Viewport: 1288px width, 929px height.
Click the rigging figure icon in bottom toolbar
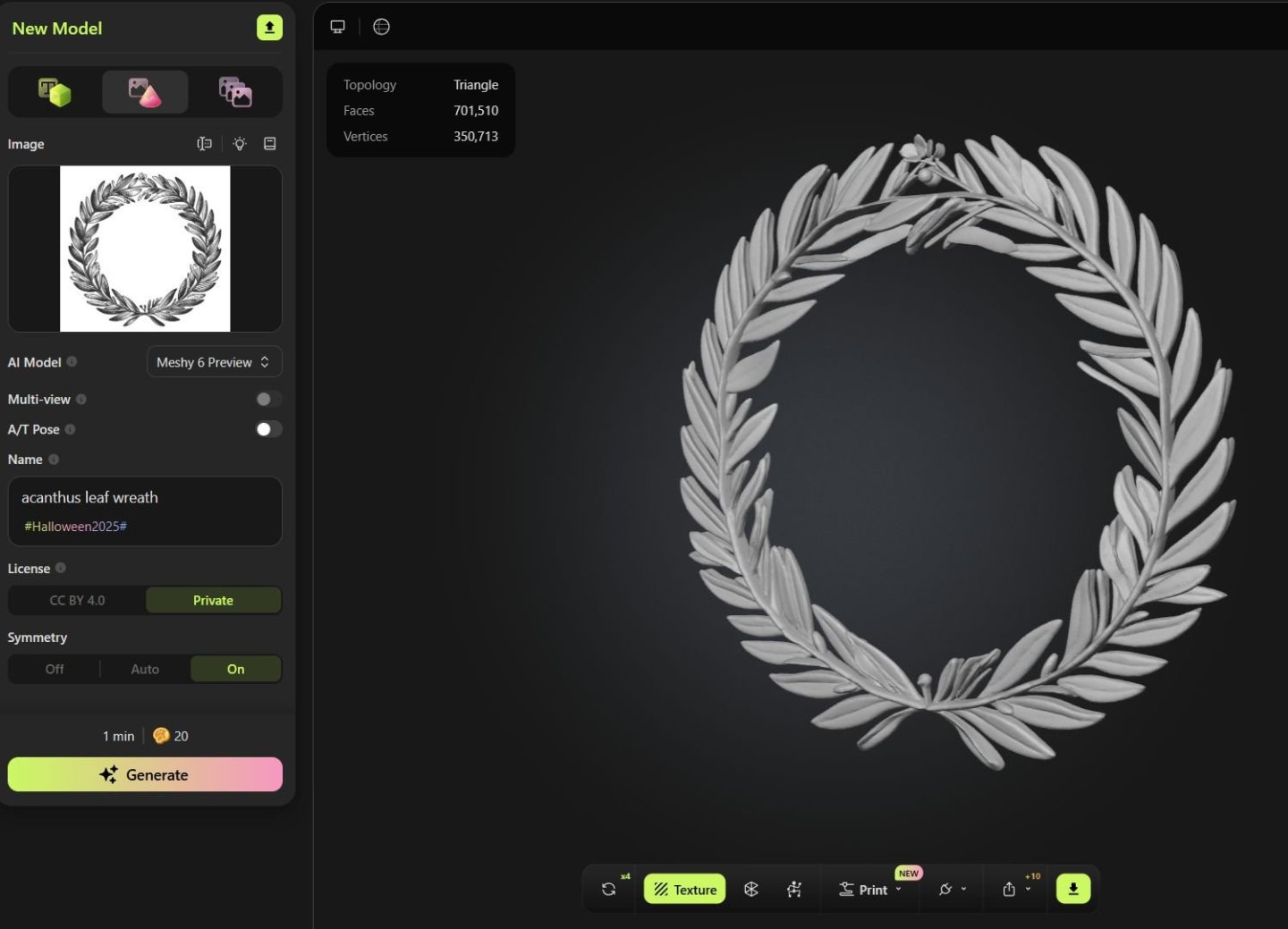click(794, 890)
